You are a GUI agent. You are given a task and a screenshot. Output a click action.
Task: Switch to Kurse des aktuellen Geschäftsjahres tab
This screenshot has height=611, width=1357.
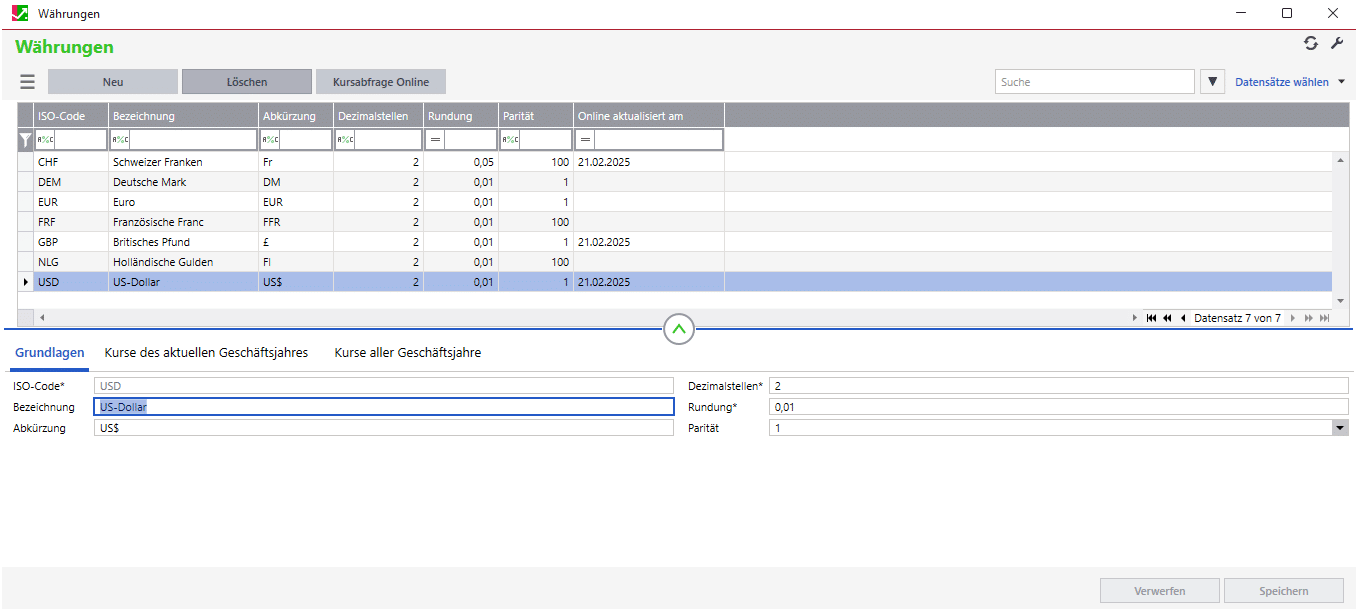point(206,353)
